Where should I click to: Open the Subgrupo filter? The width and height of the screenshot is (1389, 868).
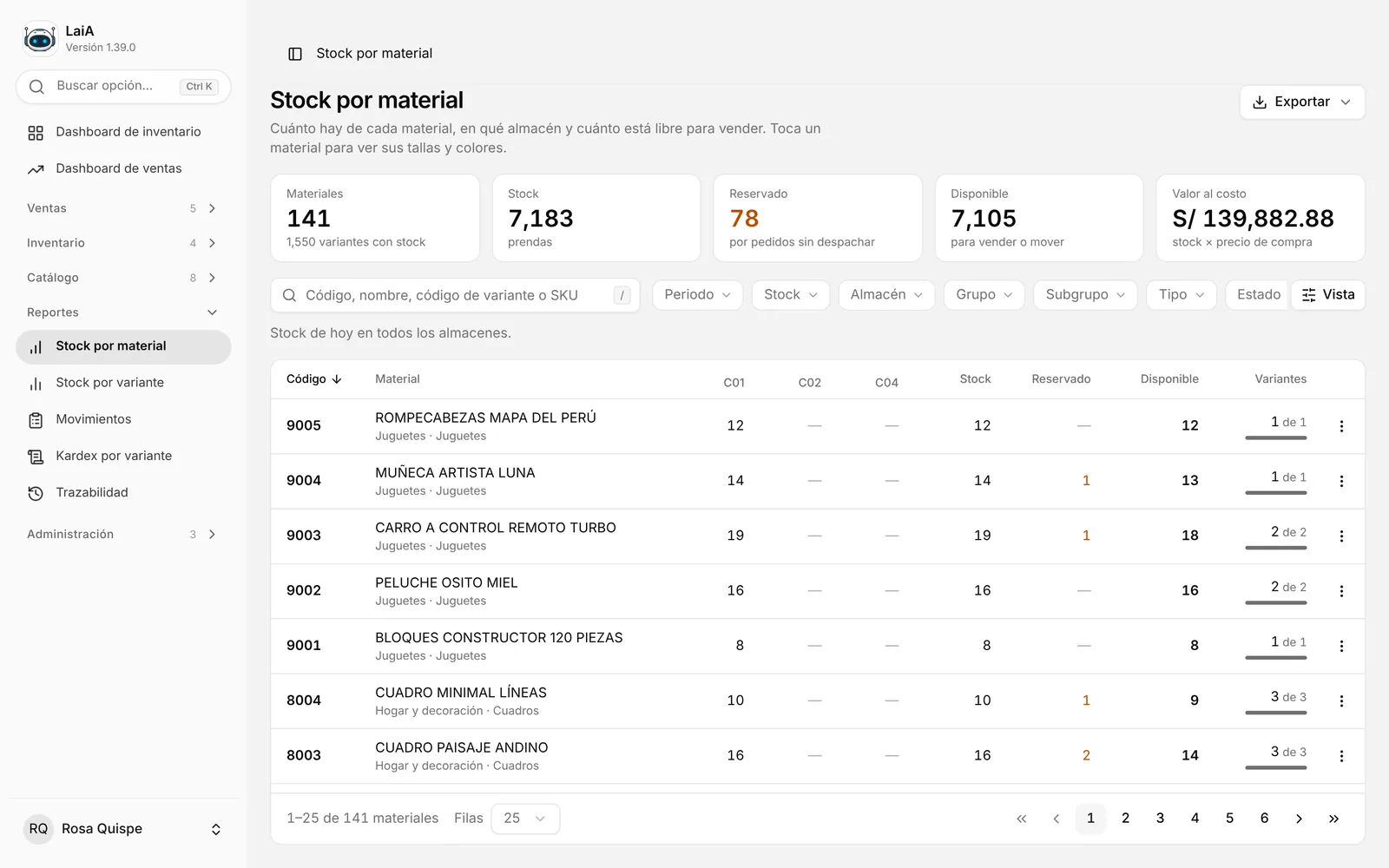point(1085,295)
